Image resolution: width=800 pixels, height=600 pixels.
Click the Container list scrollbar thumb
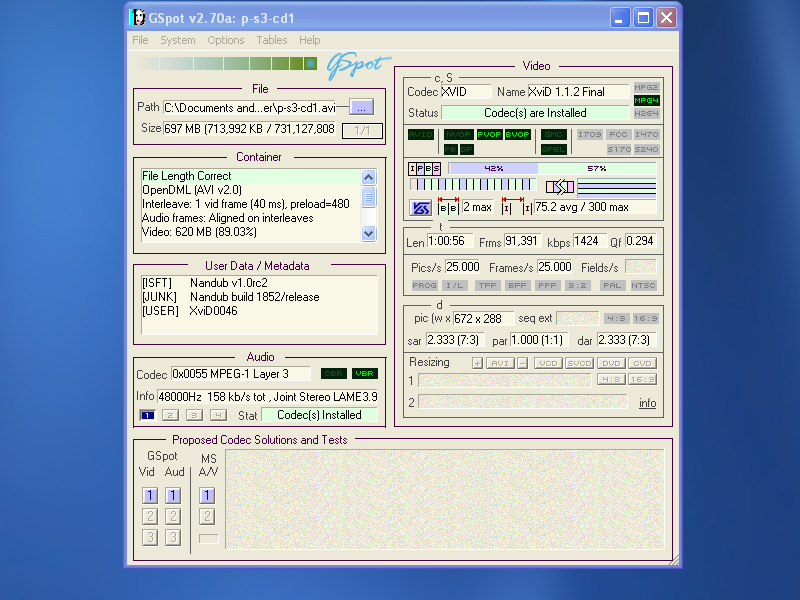(368, 197)
